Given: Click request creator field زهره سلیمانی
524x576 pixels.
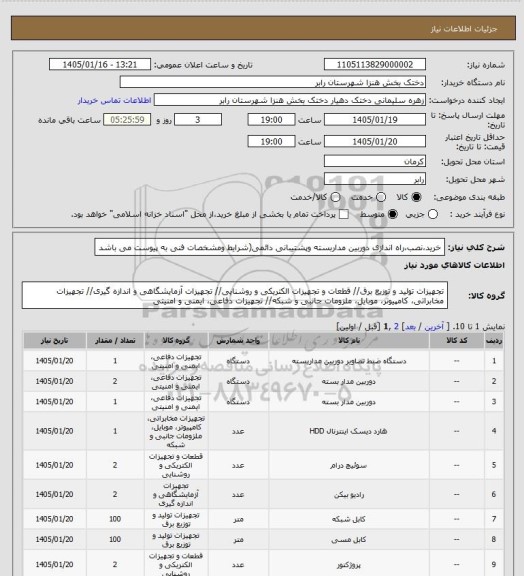Looking at the screenshot, I should 290,100.
